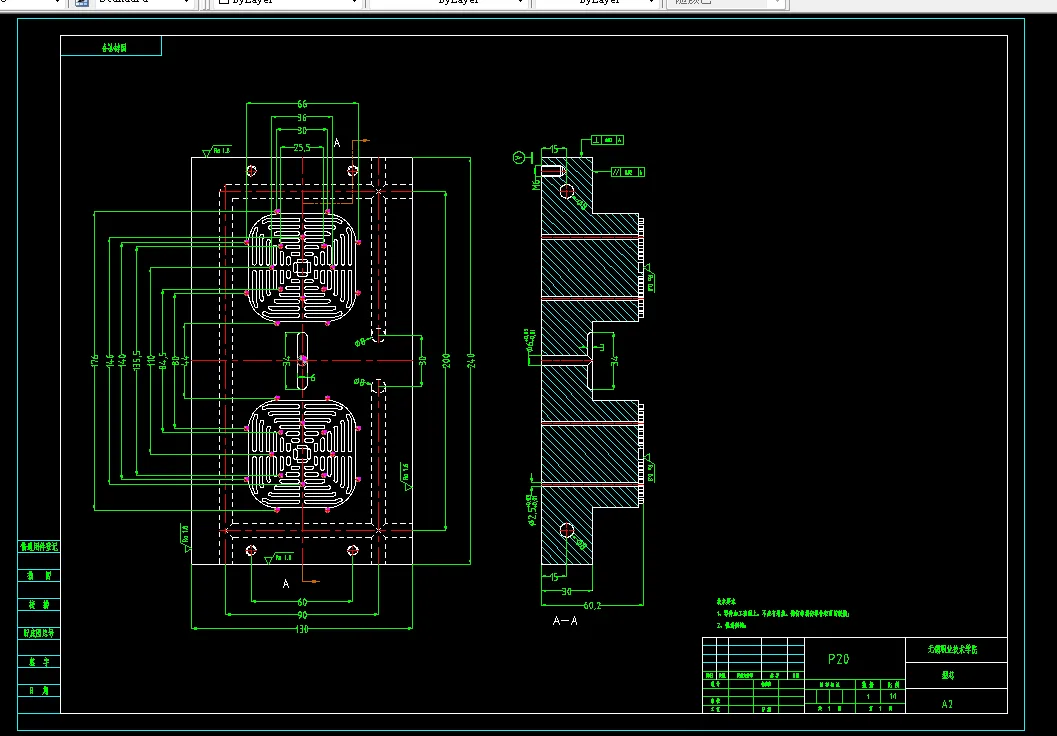The height and width of the screenshot is (736, 1057).
Task: Select the 60.2 dimension in section view
Action: pos(592,606)
